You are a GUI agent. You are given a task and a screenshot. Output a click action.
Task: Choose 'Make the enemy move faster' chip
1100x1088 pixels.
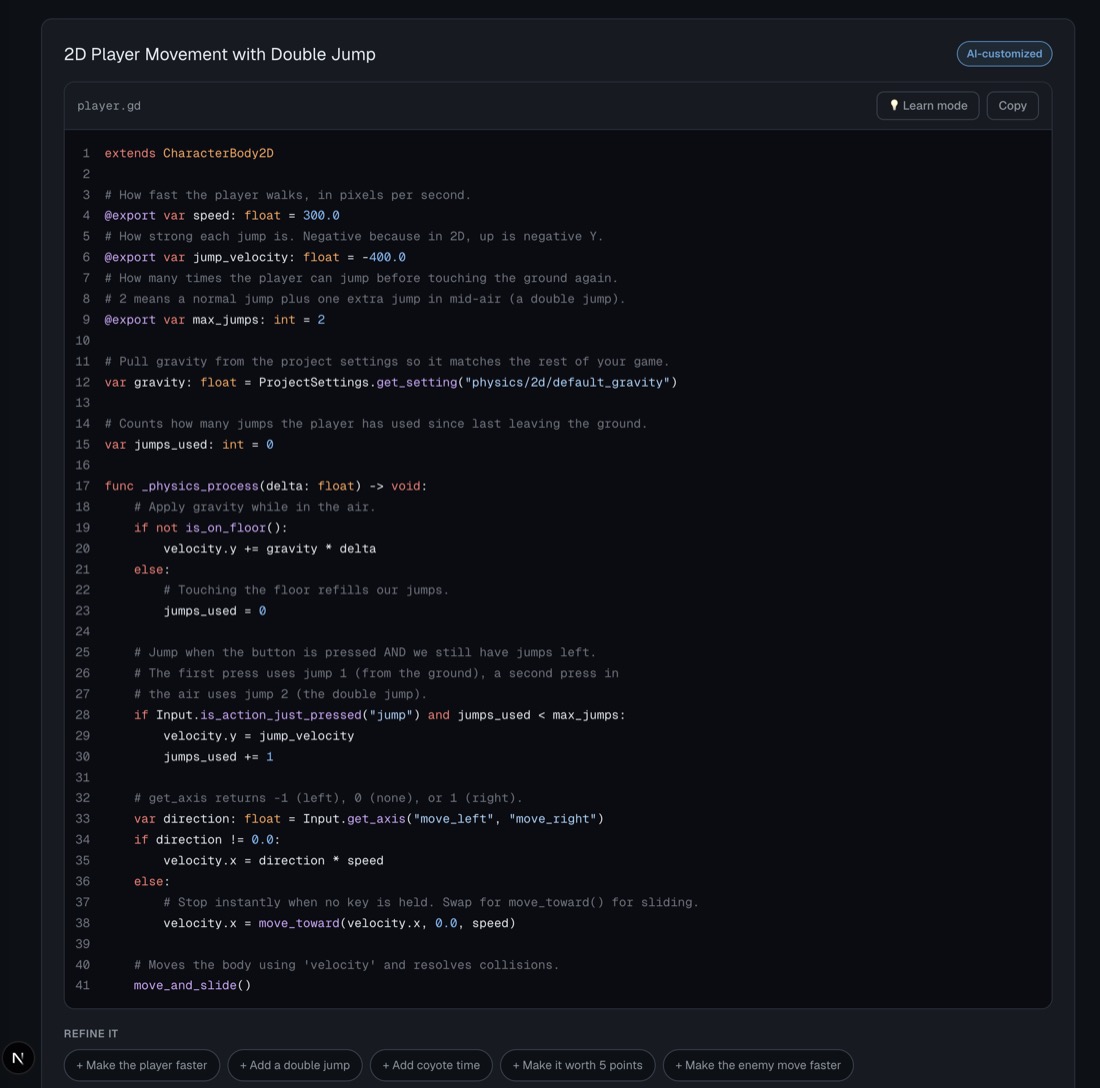point(758,1065)
